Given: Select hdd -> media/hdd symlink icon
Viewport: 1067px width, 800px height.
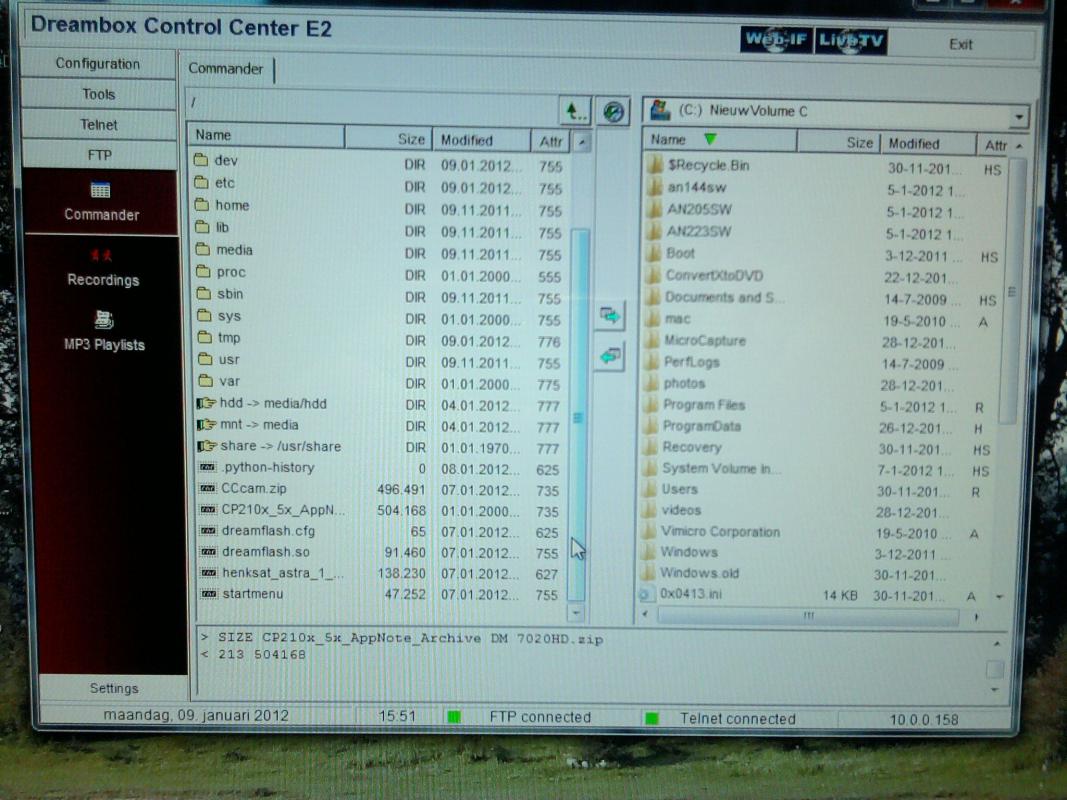Looking at the screenshot, I should (206, 403).
